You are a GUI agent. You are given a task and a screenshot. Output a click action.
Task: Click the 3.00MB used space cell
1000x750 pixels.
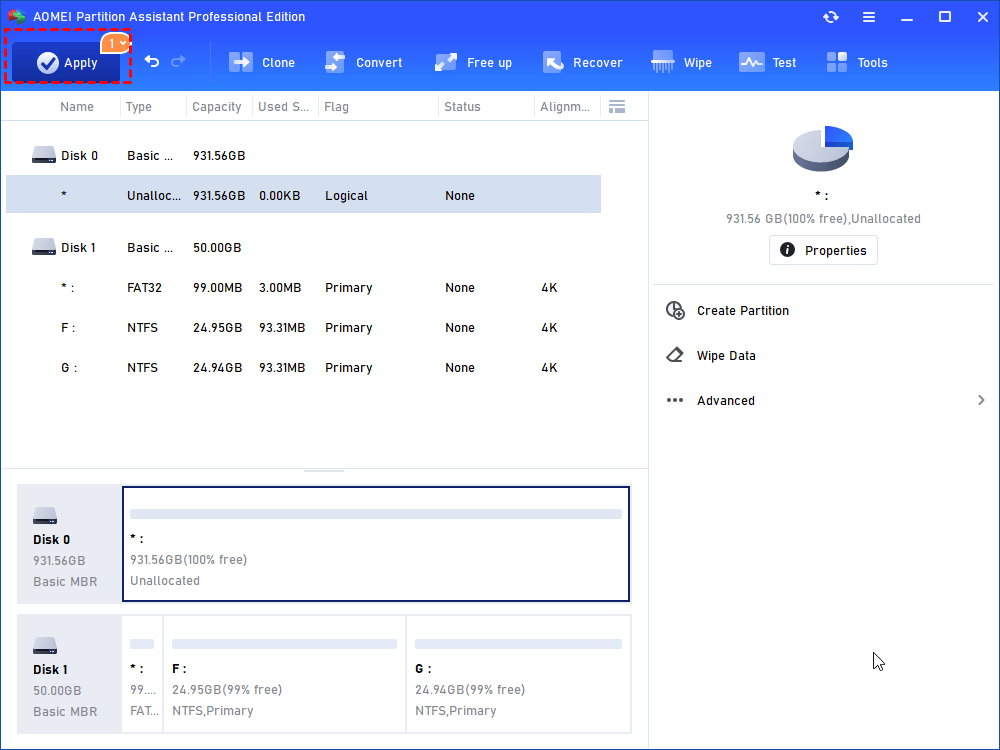click(x=280, y=288)
